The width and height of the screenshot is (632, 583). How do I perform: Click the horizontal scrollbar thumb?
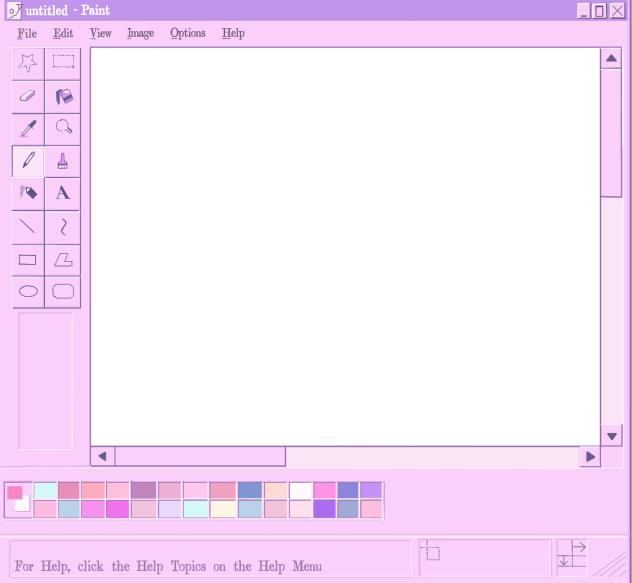[200, 456]
